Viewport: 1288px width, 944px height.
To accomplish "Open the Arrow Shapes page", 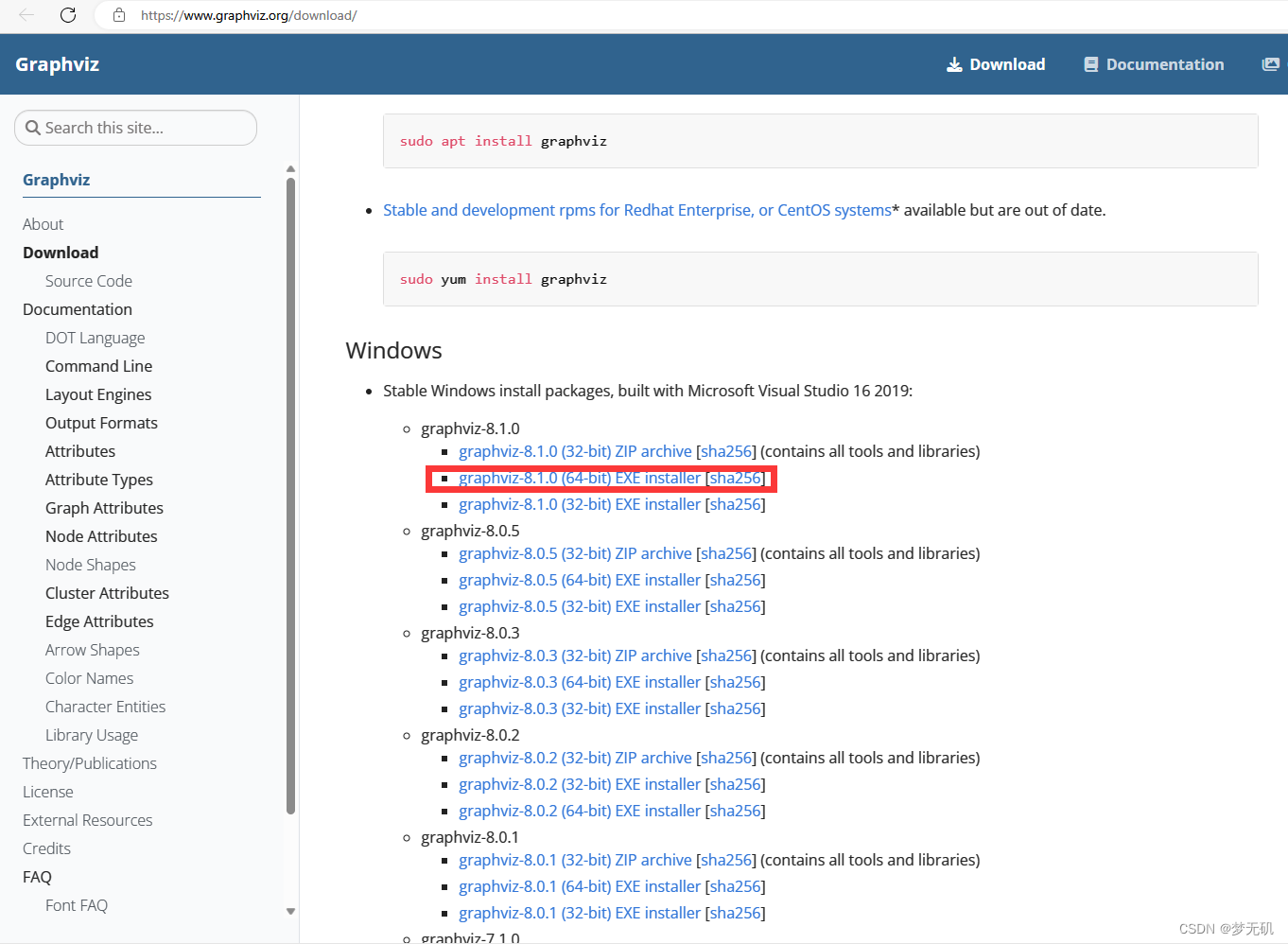I will (93, 650).
